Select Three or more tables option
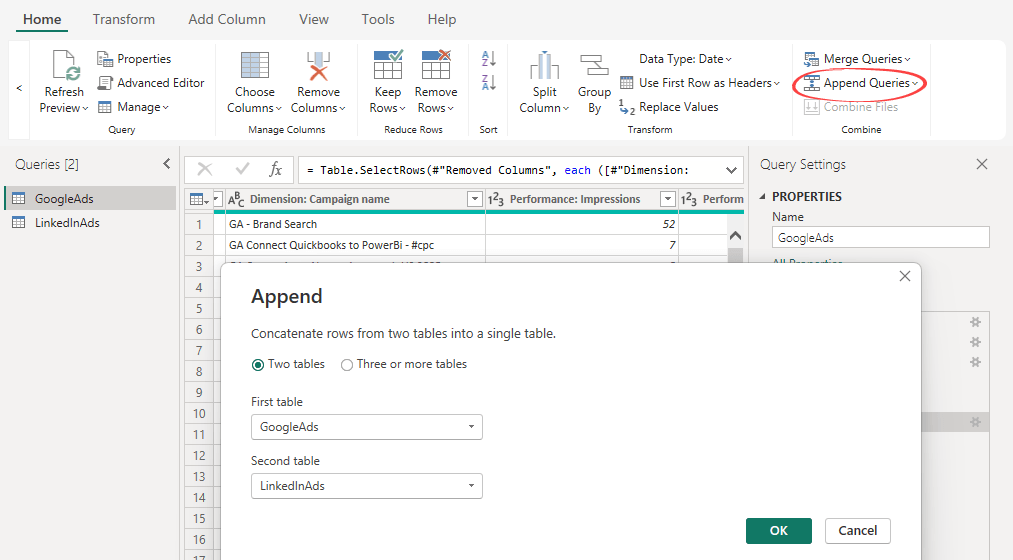The width and height of the screenshot is (1013, 560). click(x=404, y=364)
